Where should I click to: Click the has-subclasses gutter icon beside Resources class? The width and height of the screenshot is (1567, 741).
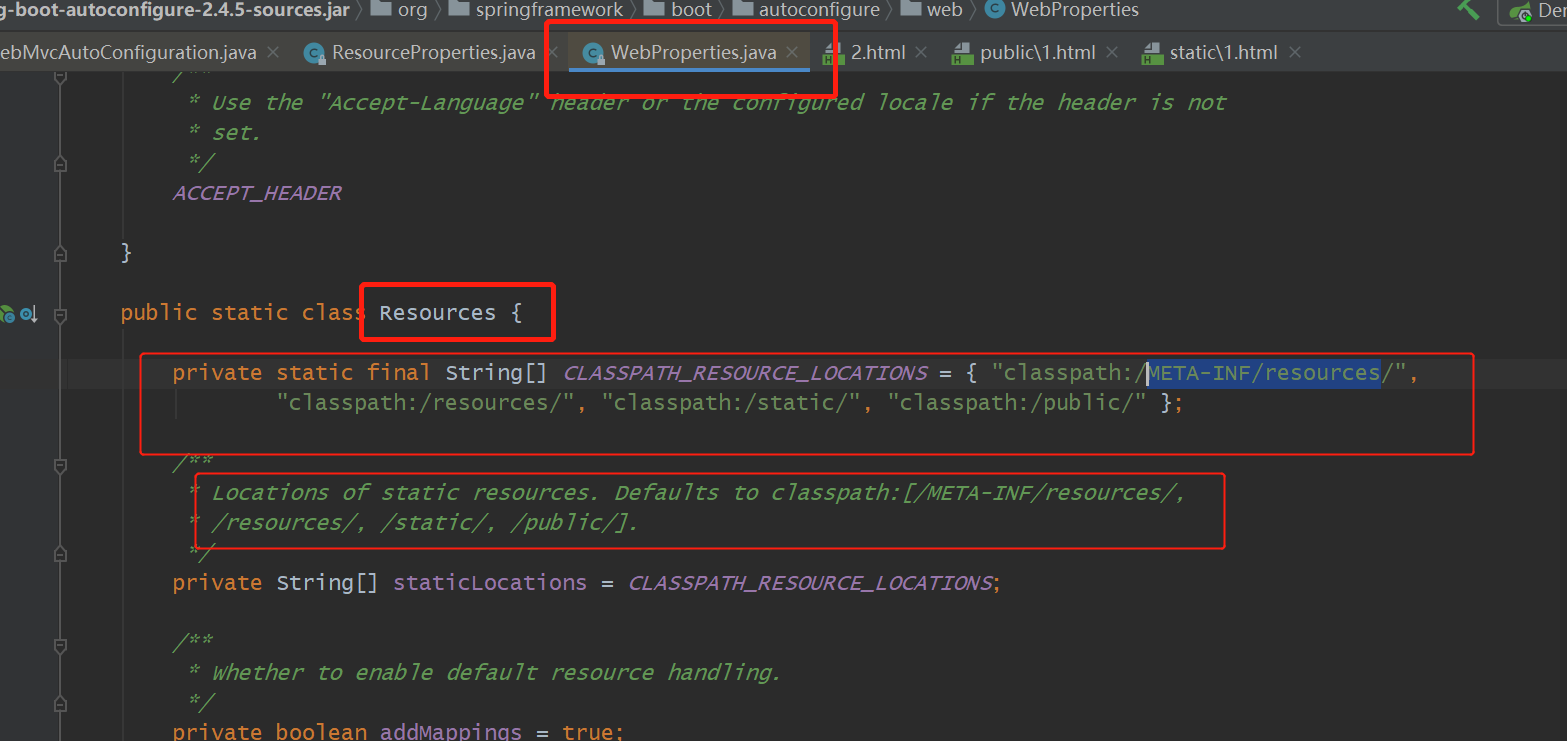[29, 314]
